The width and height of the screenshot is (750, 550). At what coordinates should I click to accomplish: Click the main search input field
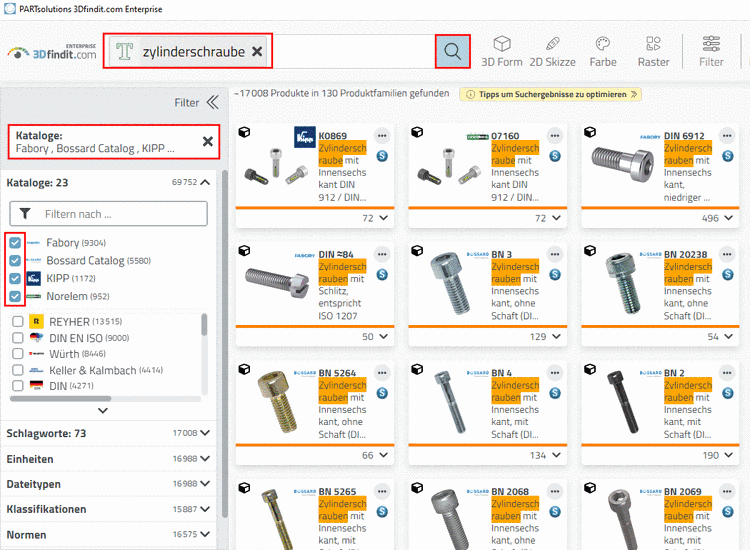tap(353, 51)
